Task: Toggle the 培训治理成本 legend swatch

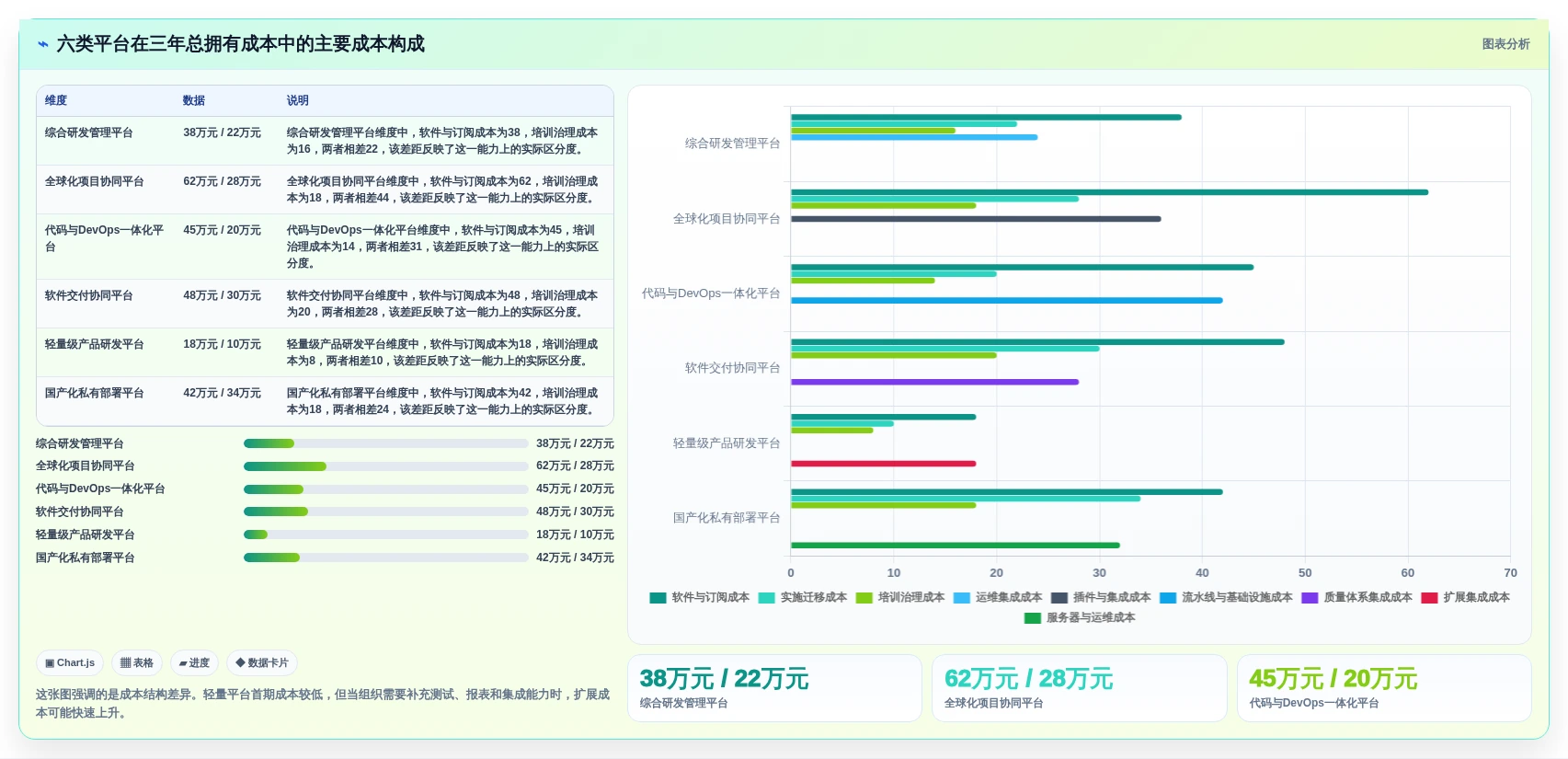Action: coord(864,598)
